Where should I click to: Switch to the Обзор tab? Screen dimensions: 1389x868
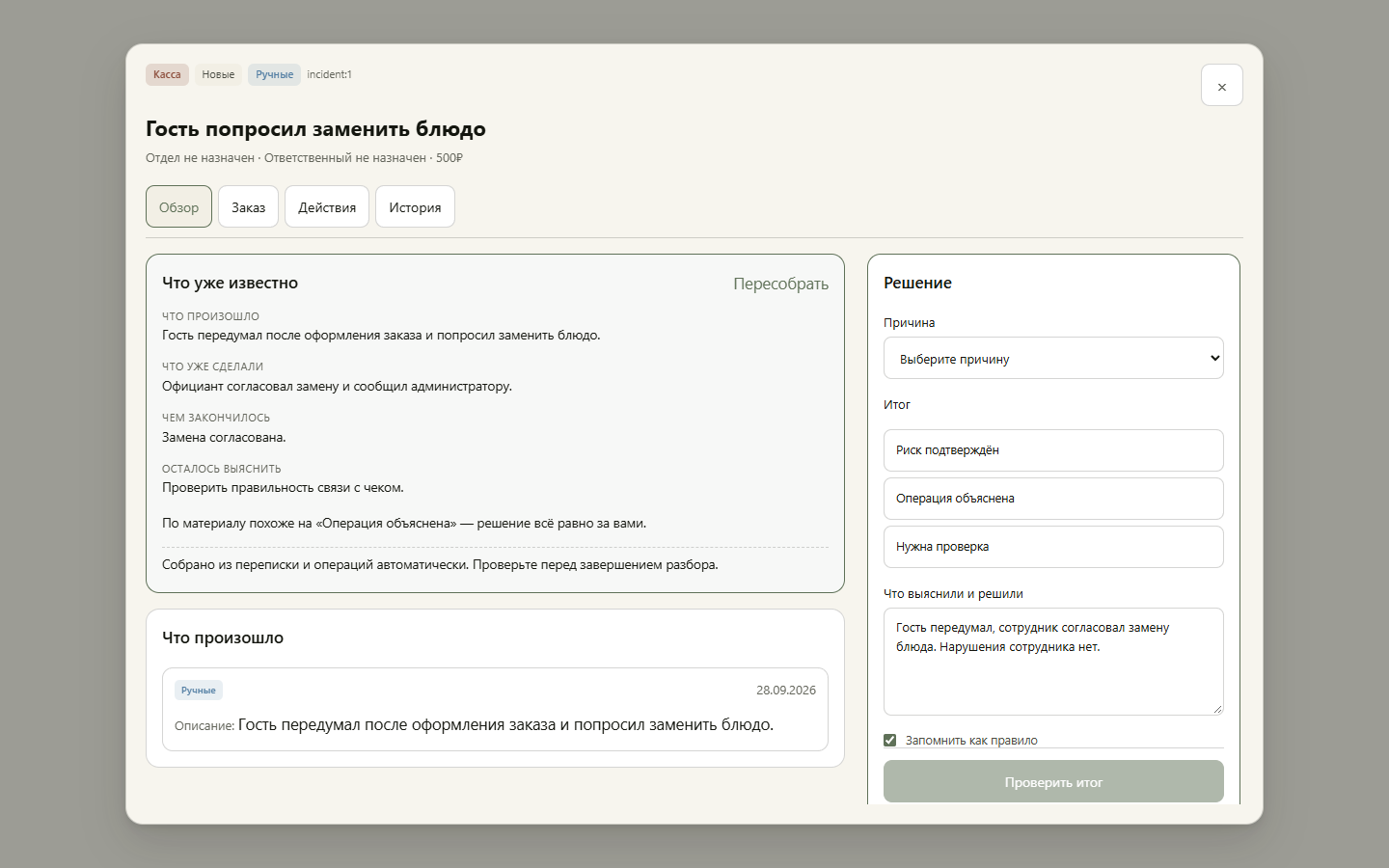pos(178,206)
